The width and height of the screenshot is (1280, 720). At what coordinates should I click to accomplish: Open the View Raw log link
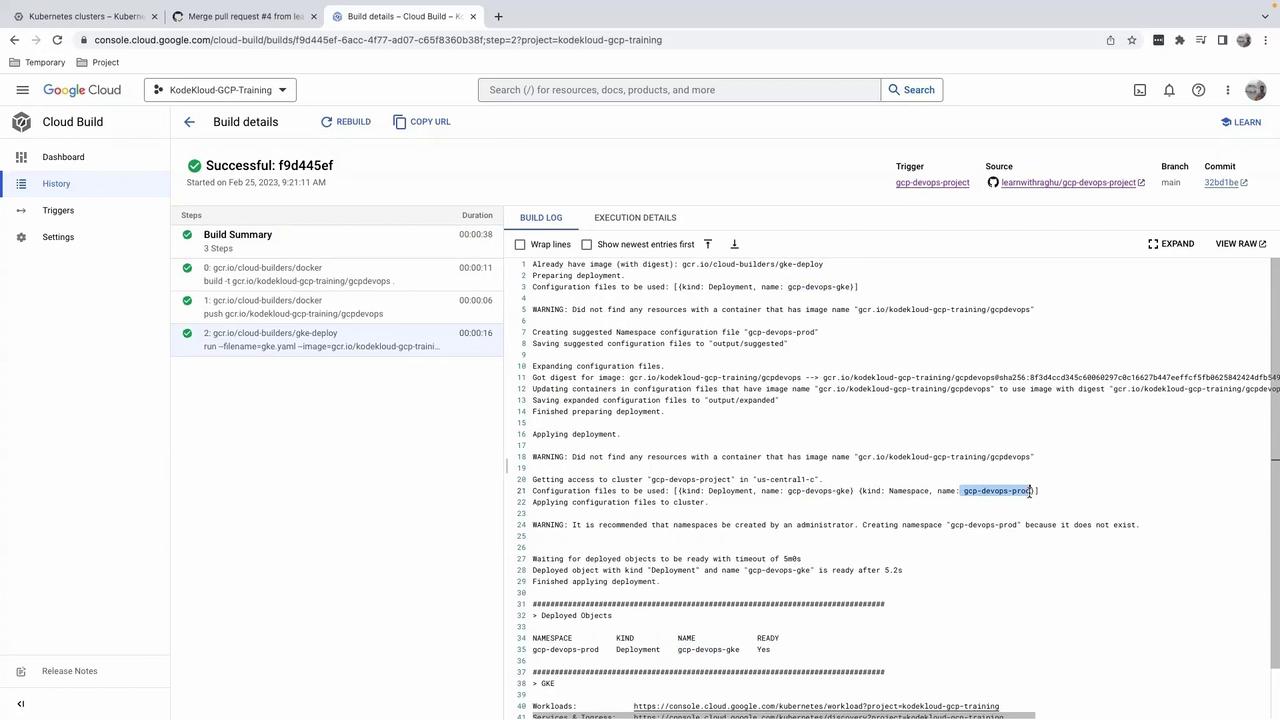(1241, 244)
